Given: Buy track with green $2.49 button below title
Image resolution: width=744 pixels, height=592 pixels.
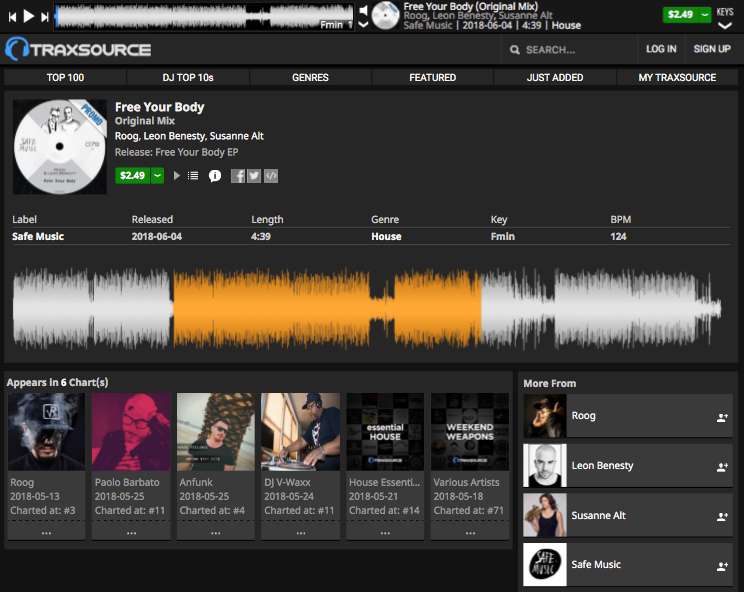Looking at the screenshot, I should [132, 176].
